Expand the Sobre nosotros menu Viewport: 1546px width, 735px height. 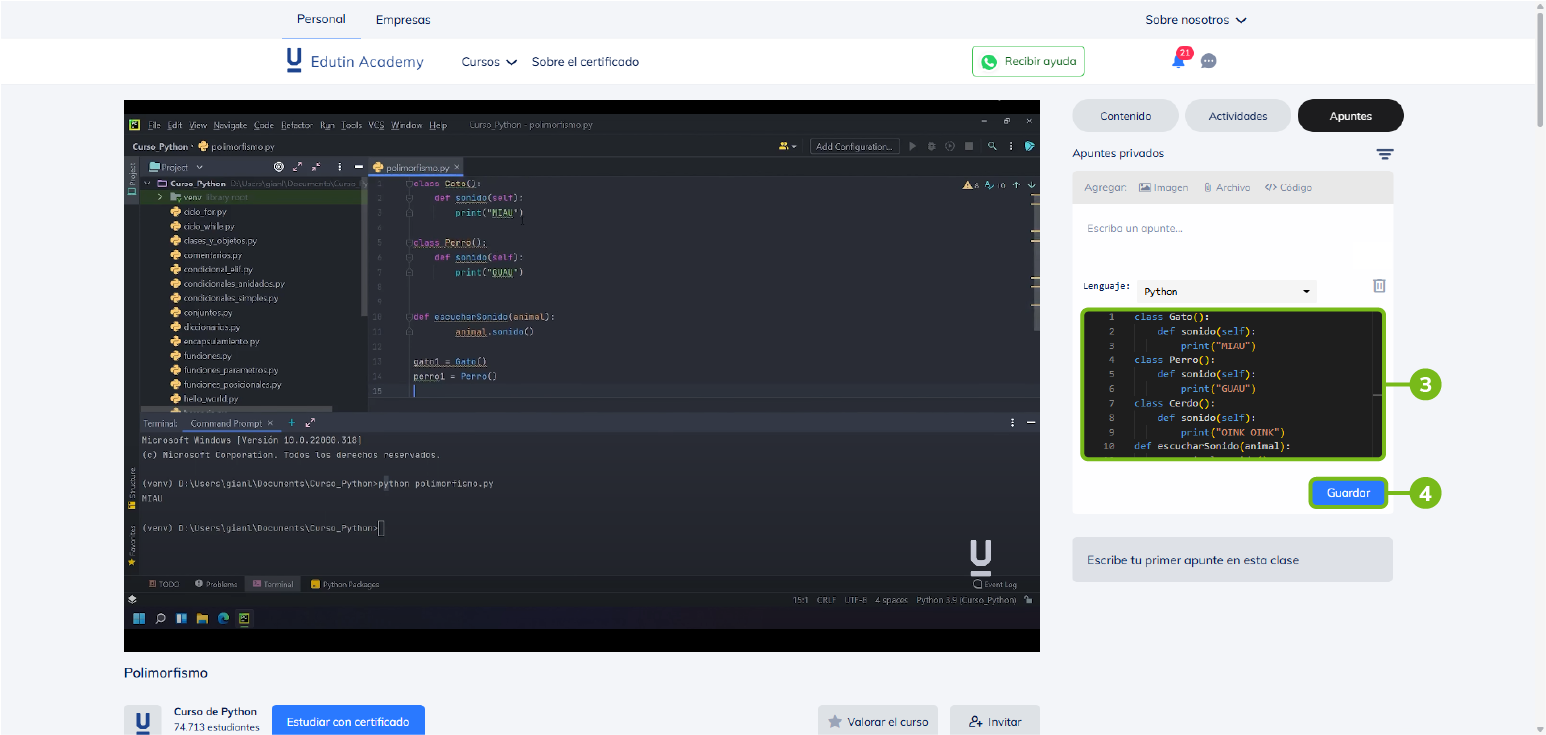[x=1196, y=20]
